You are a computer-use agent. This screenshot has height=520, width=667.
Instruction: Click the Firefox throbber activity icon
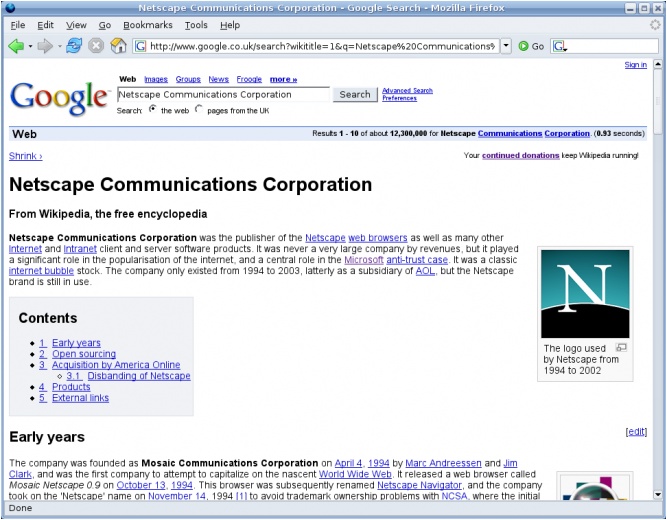pyautogui.click(x=655, y=25)
